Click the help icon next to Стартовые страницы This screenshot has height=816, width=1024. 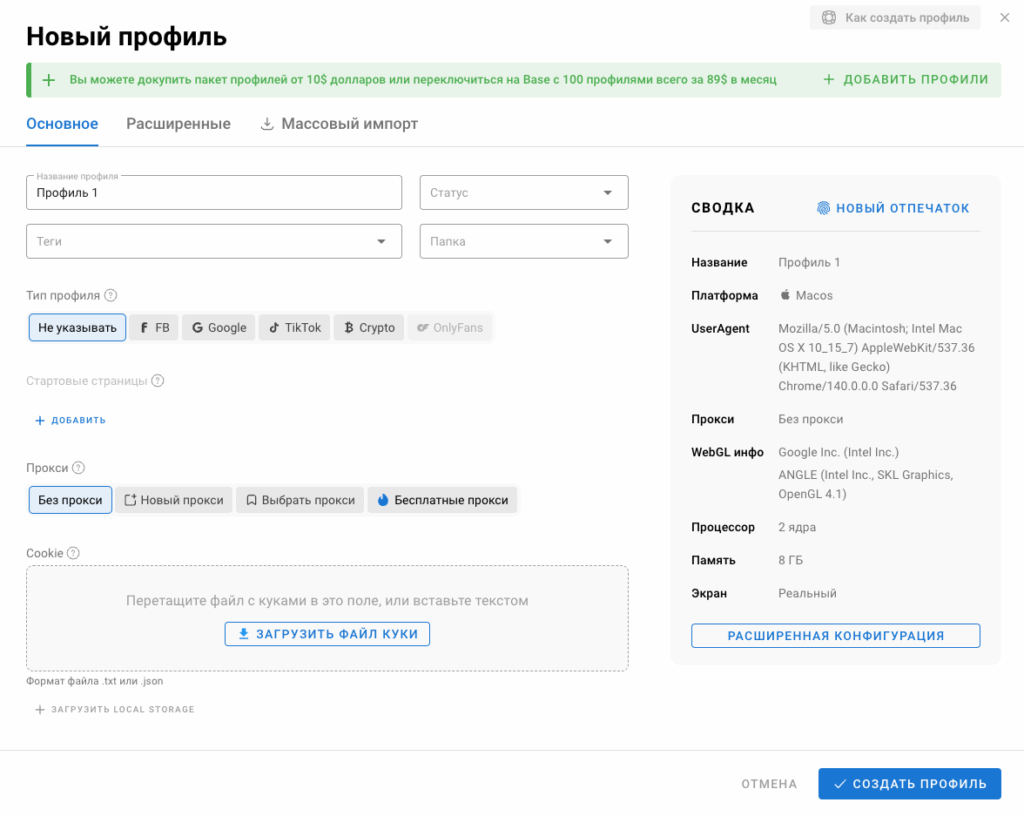(157, 381)
